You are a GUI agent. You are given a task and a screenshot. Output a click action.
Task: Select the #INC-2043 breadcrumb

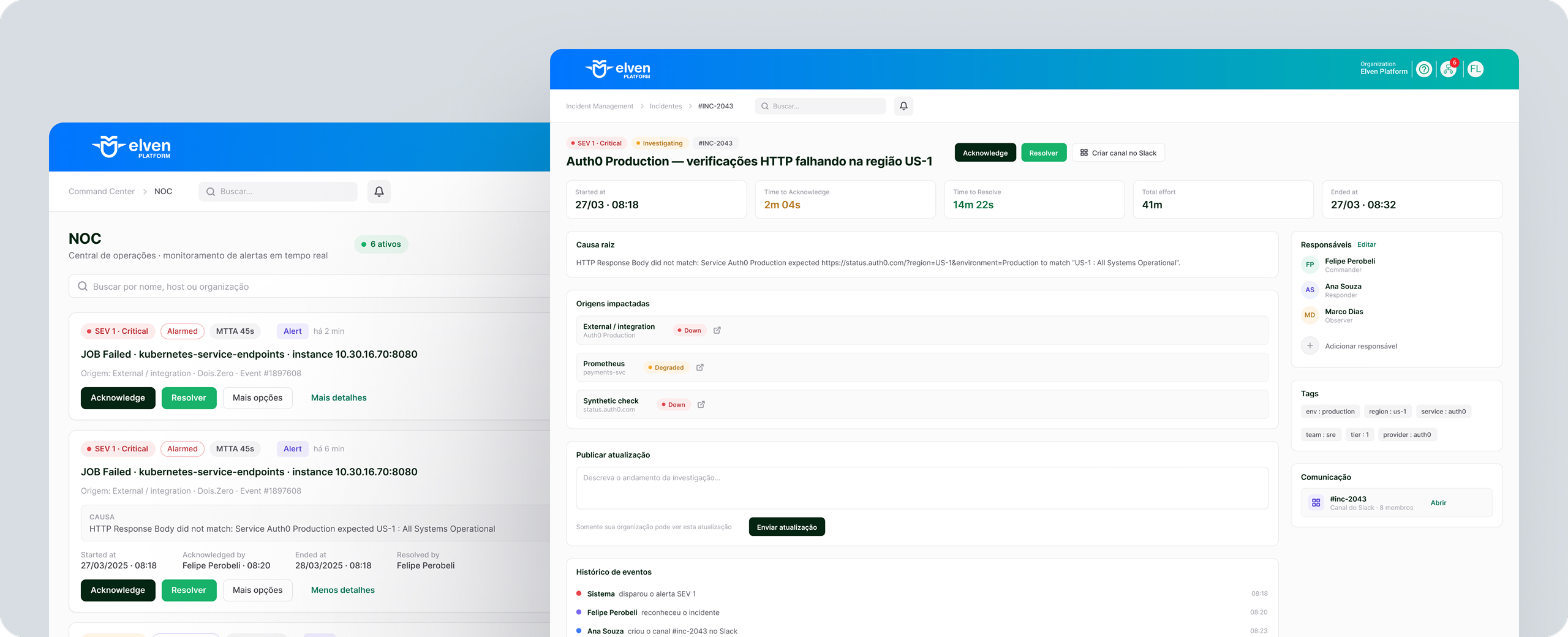pyautogui.click(x=715, y=106)
